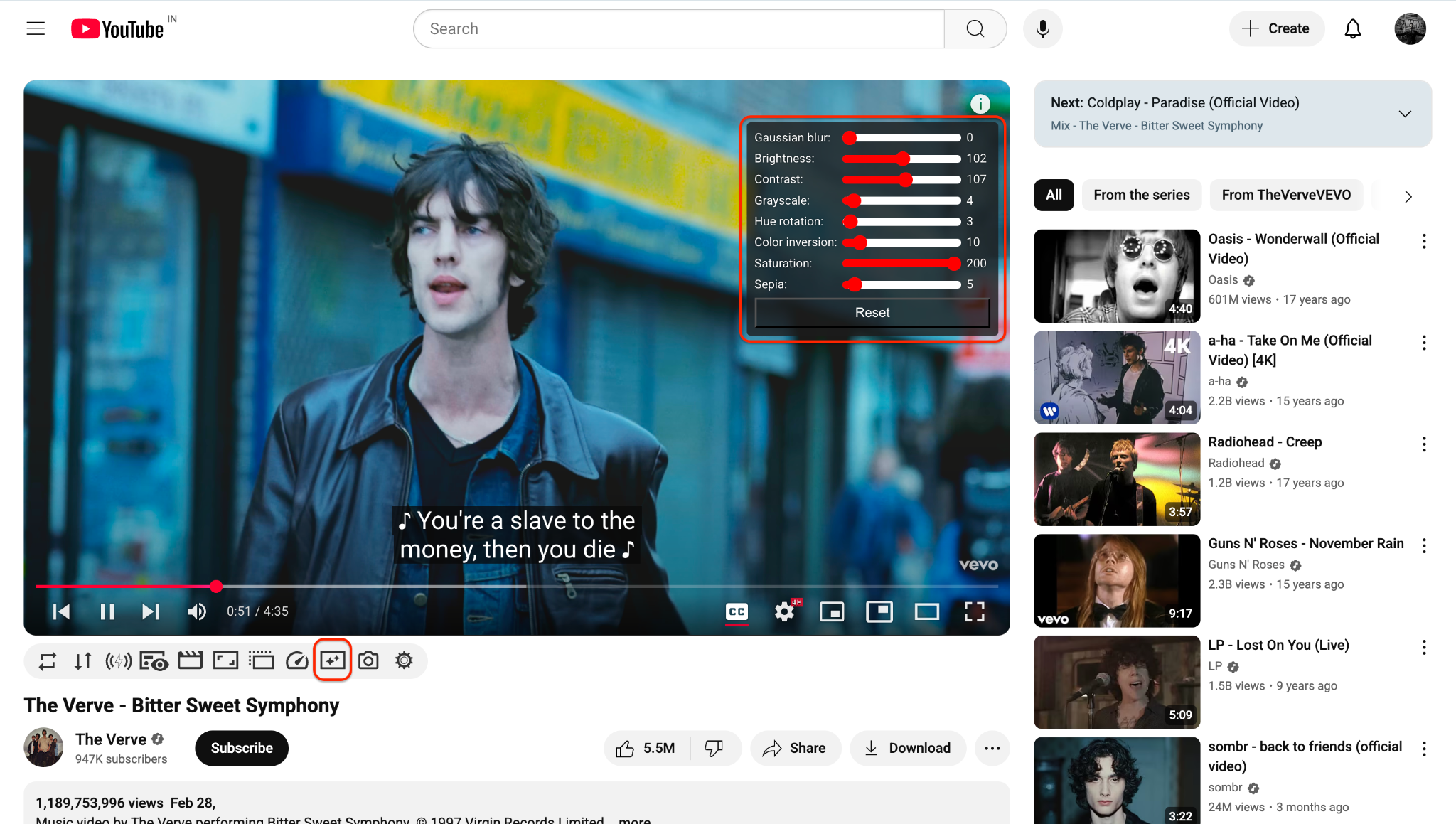Open extension options gear below player
The image size is (1456, 824).
click(x=404, y=661)
